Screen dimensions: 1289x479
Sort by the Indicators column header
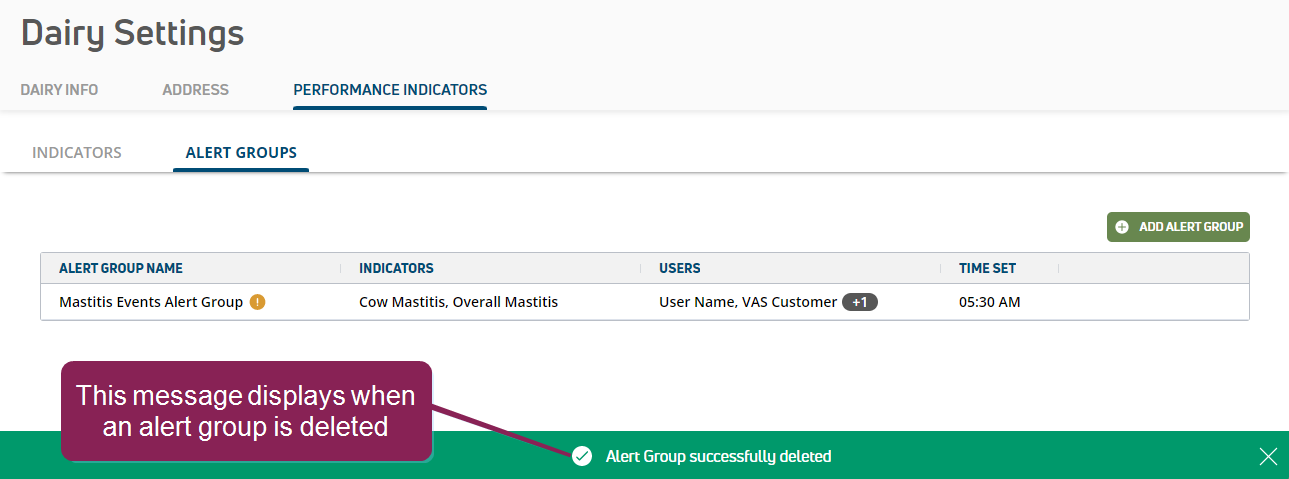pos(396,268)
